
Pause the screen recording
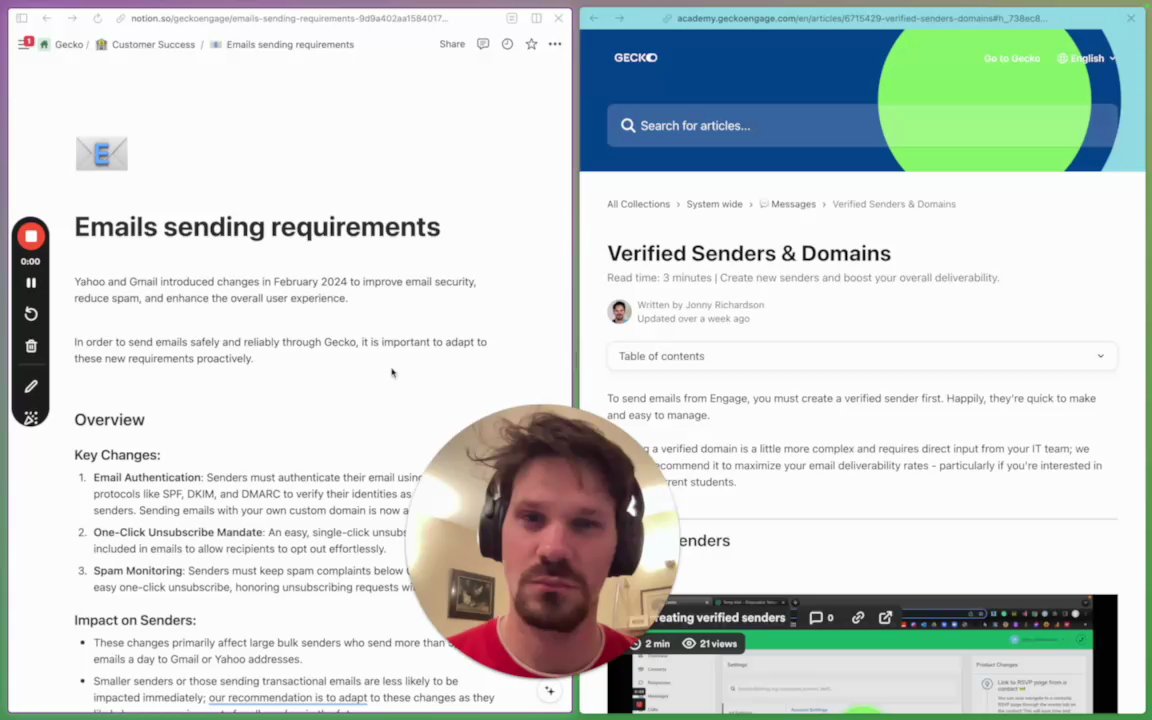(x=31, y=283)
